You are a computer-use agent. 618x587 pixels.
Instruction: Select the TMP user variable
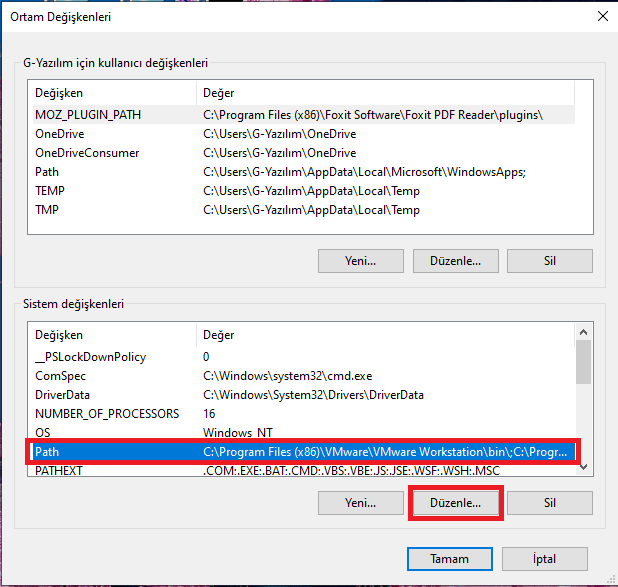click(x=48, y=210)
